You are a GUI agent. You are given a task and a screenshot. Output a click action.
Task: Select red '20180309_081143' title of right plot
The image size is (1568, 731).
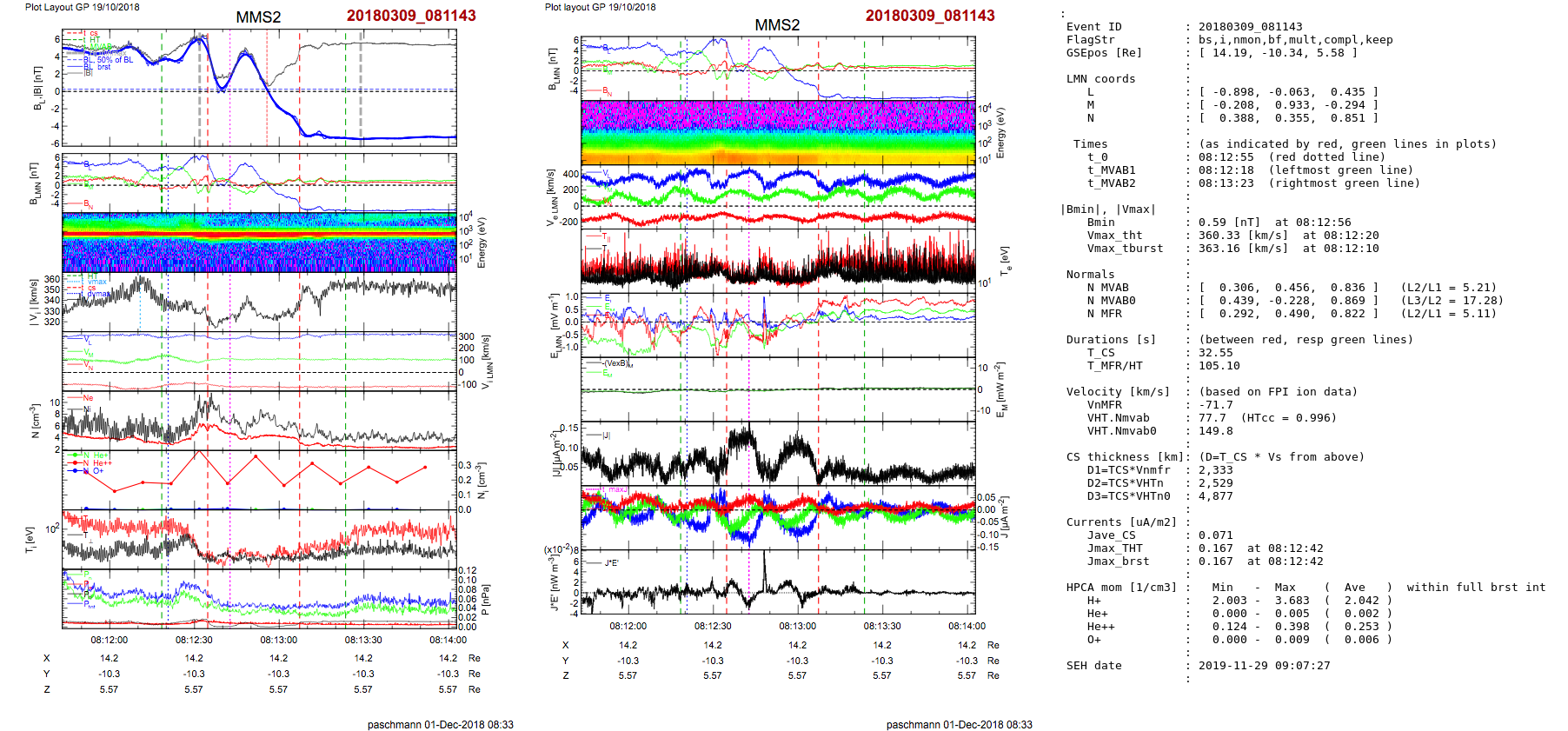(x=930, y=16)
